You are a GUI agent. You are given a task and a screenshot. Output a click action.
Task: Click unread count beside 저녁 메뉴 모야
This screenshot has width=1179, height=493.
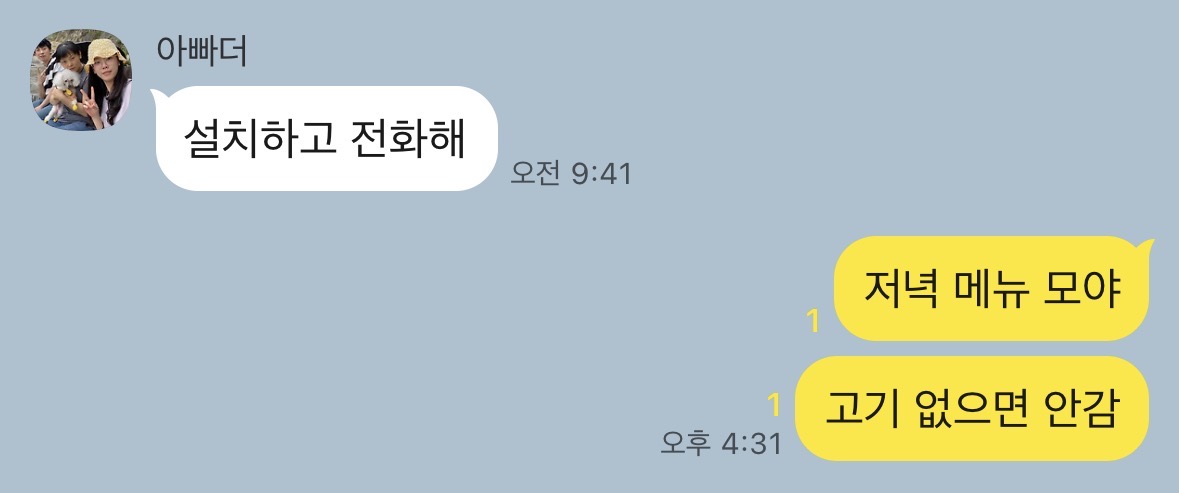pos(813,322)
